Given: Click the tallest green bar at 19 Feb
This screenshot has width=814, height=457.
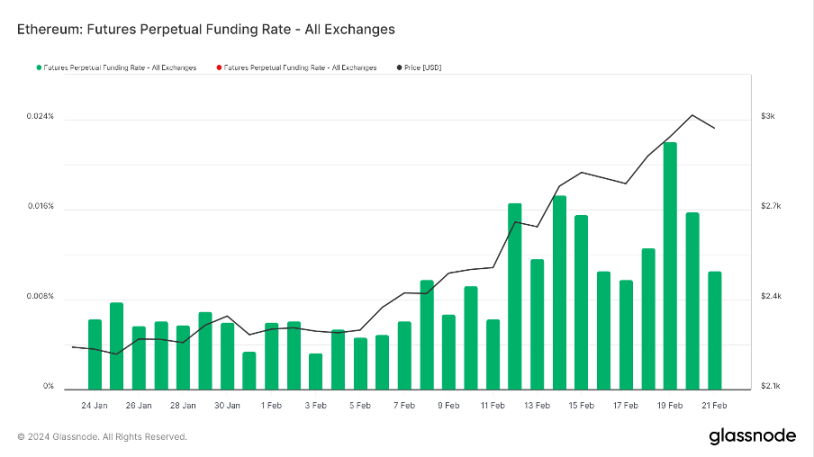Looking at the screenshot, I should [670, 266].
